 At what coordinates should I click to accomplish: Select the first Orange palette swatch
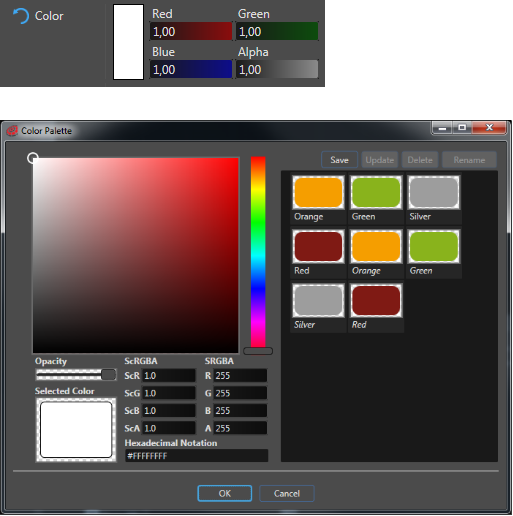318,192
